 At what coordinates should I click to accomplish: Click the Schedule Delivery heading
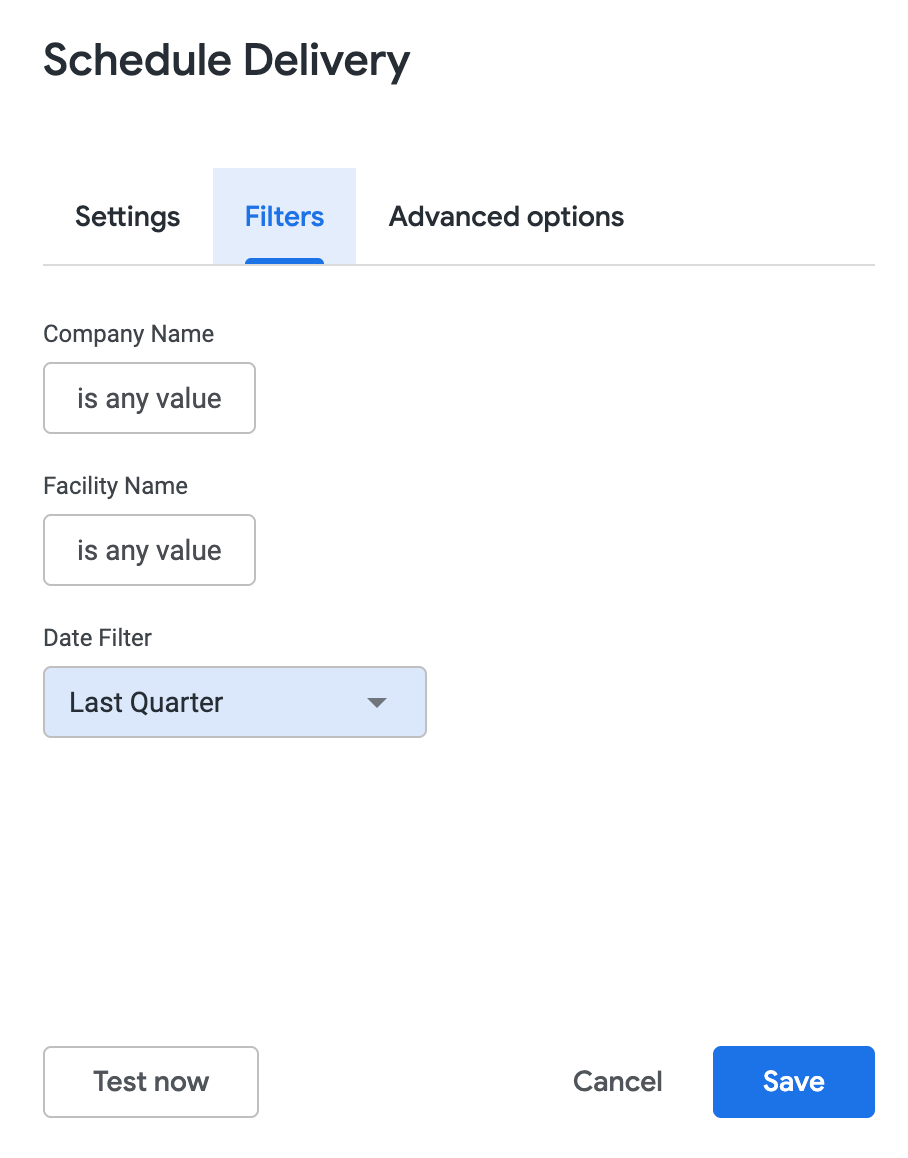coord(227,61)
